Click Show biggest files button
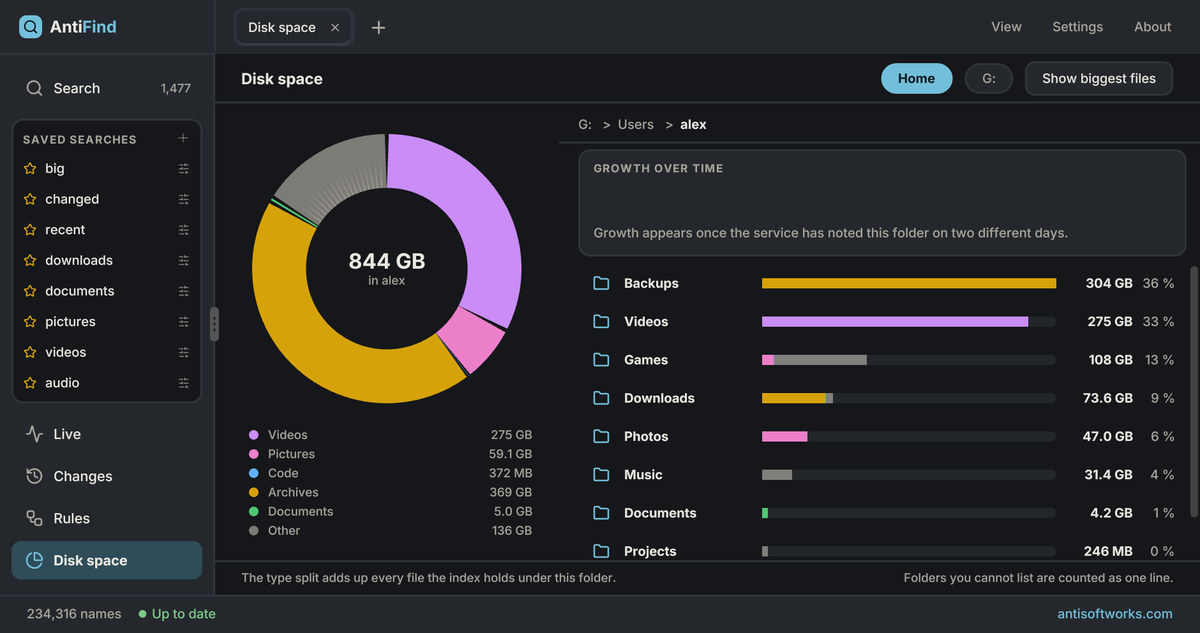This screenshot has height=633, width=1200. tap(1099, 78)
